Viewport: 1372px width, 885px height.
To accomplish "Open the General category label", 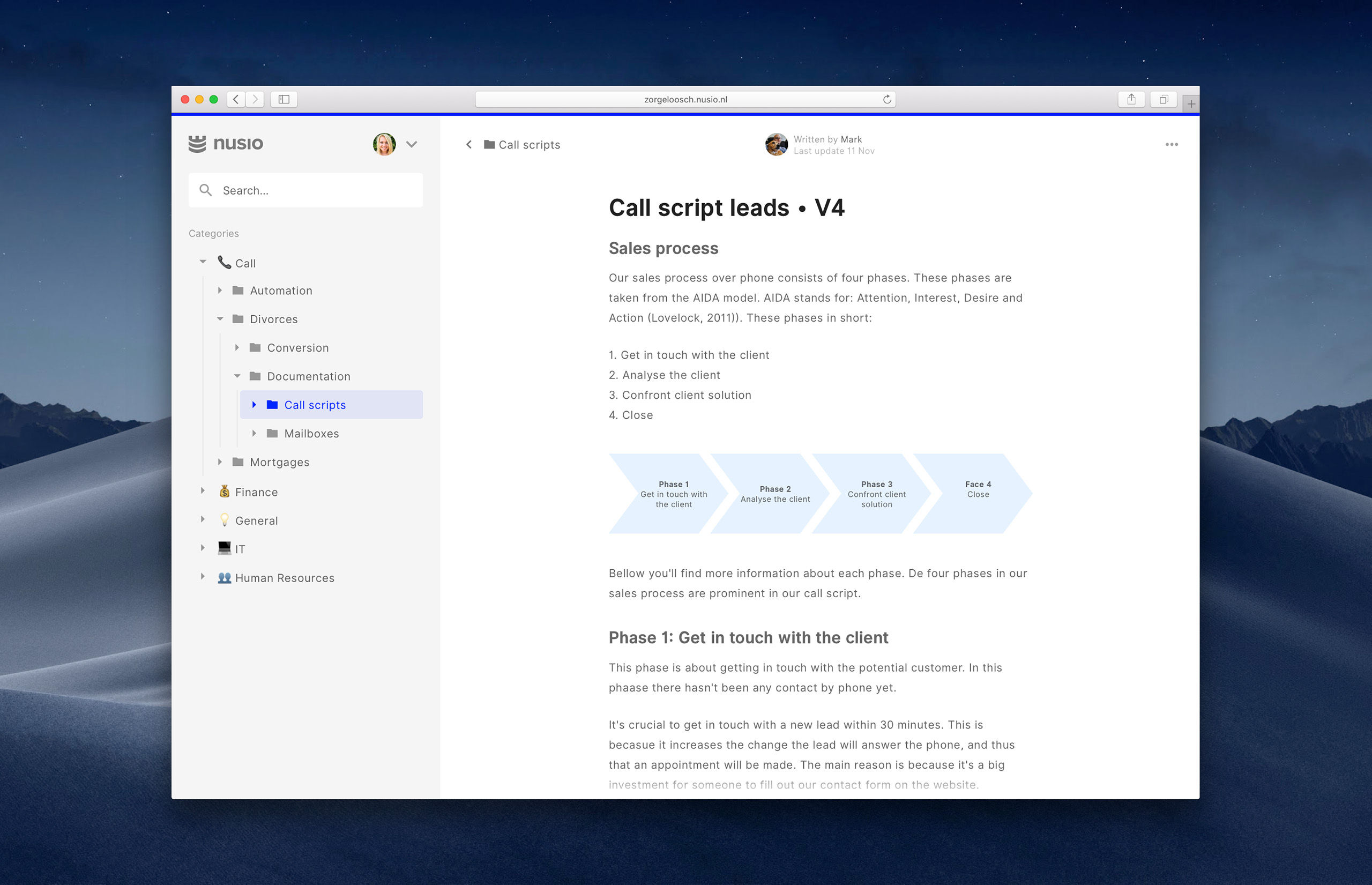I will click(x=256, y=521).
